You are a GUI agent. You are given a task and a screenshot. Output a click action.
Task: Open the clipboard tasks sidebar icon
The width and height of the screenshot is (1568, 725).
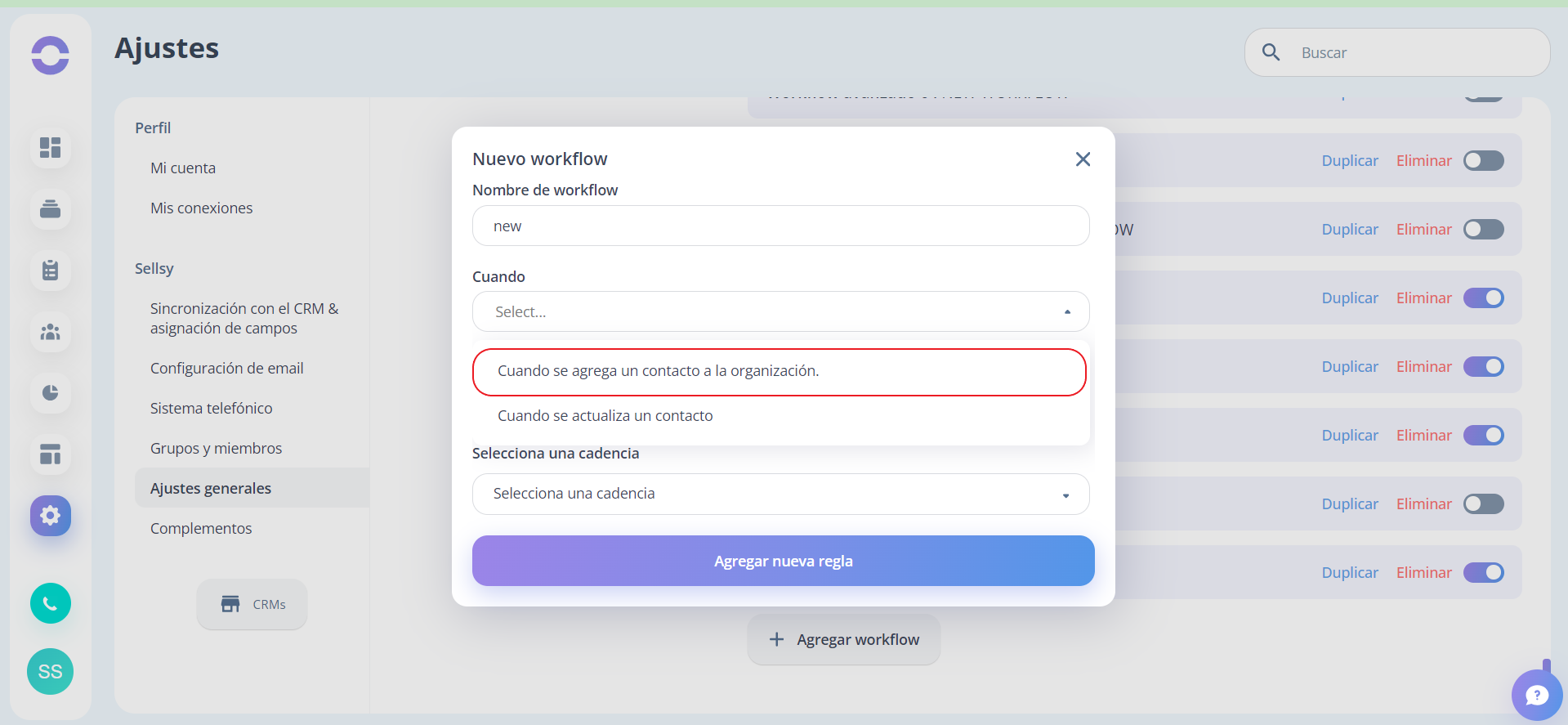point(51,271)
